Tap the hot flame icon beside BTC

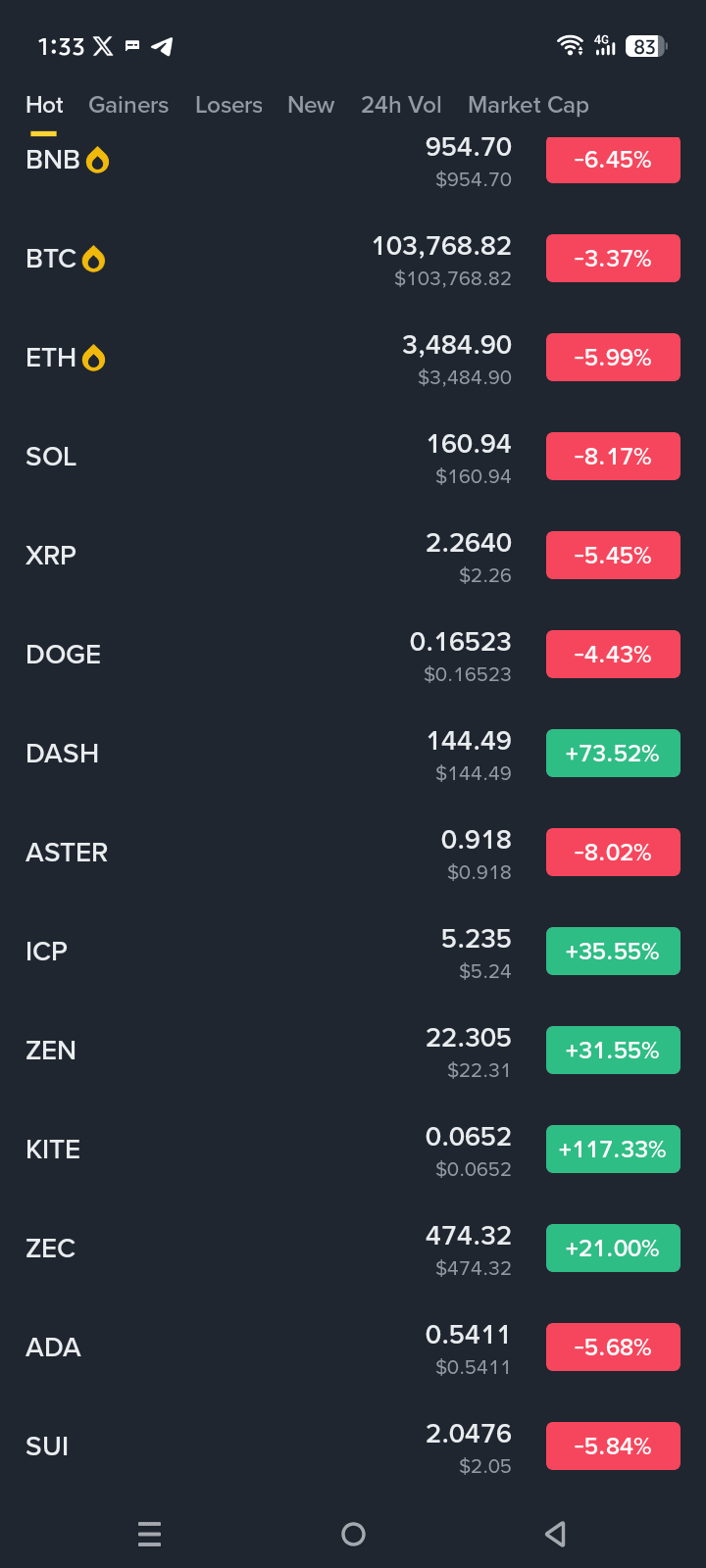[x=93, y=259]
